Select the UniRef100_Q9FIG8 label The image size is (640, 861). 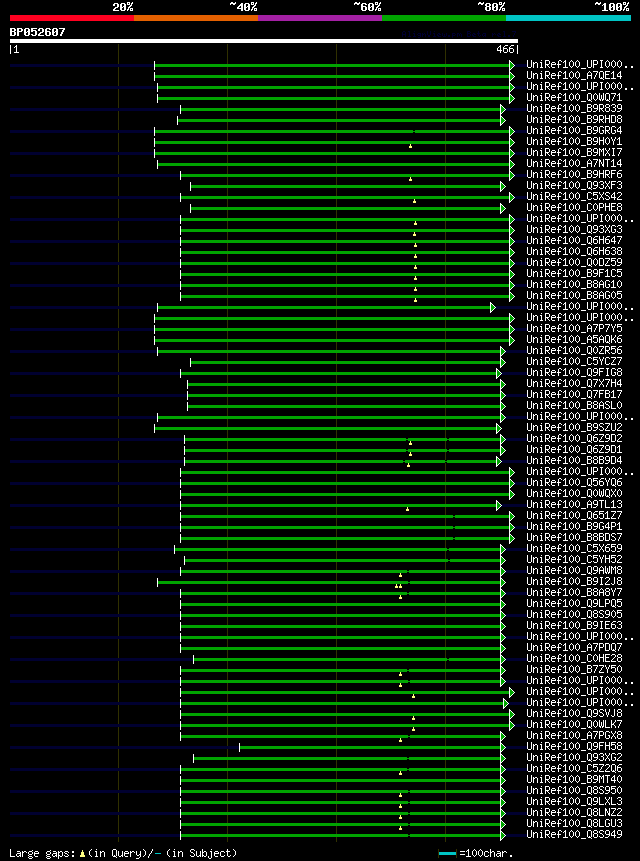pos(574,372)
